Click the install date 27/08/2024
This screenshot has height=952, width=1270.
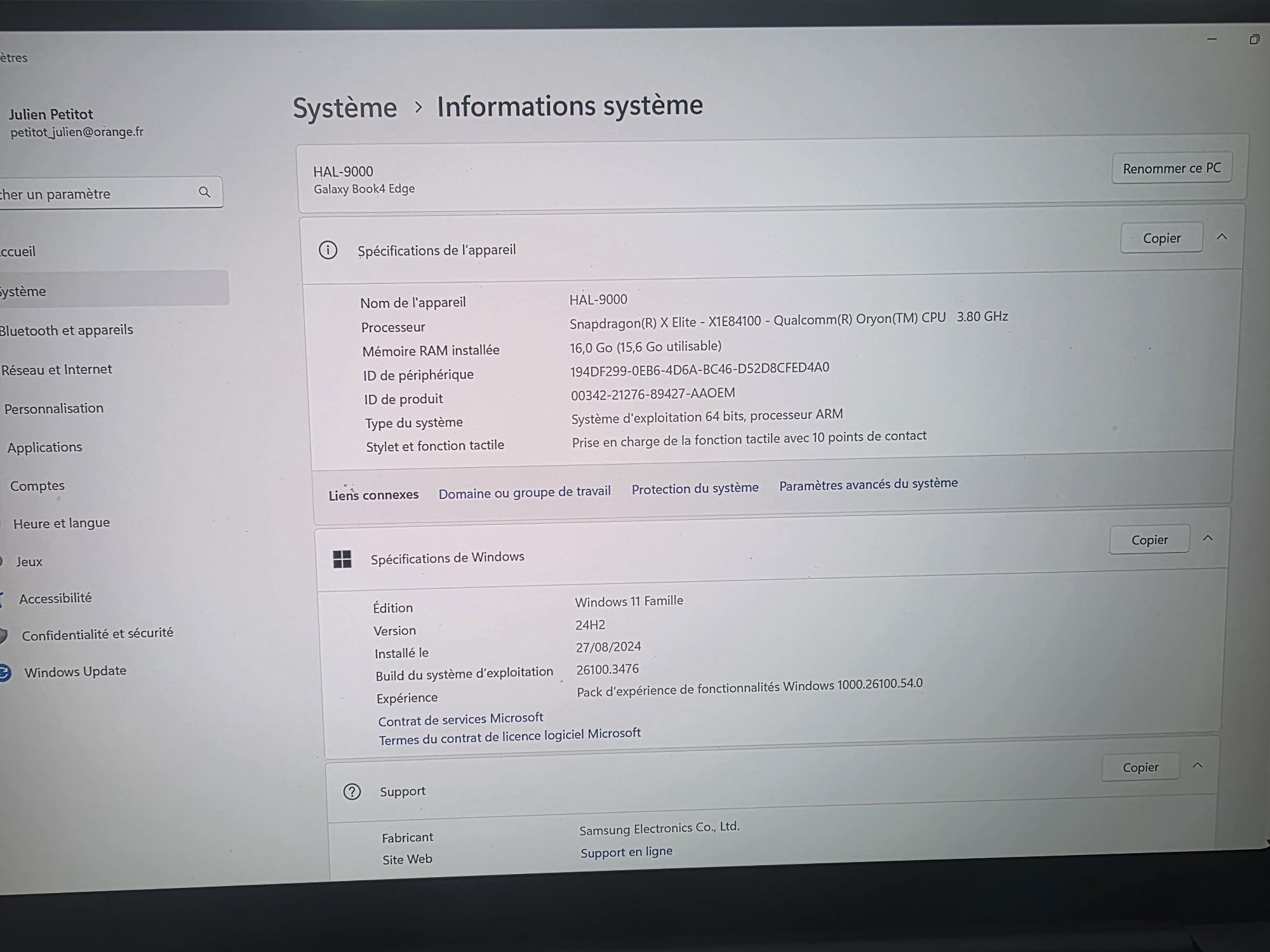coord(608,647)
